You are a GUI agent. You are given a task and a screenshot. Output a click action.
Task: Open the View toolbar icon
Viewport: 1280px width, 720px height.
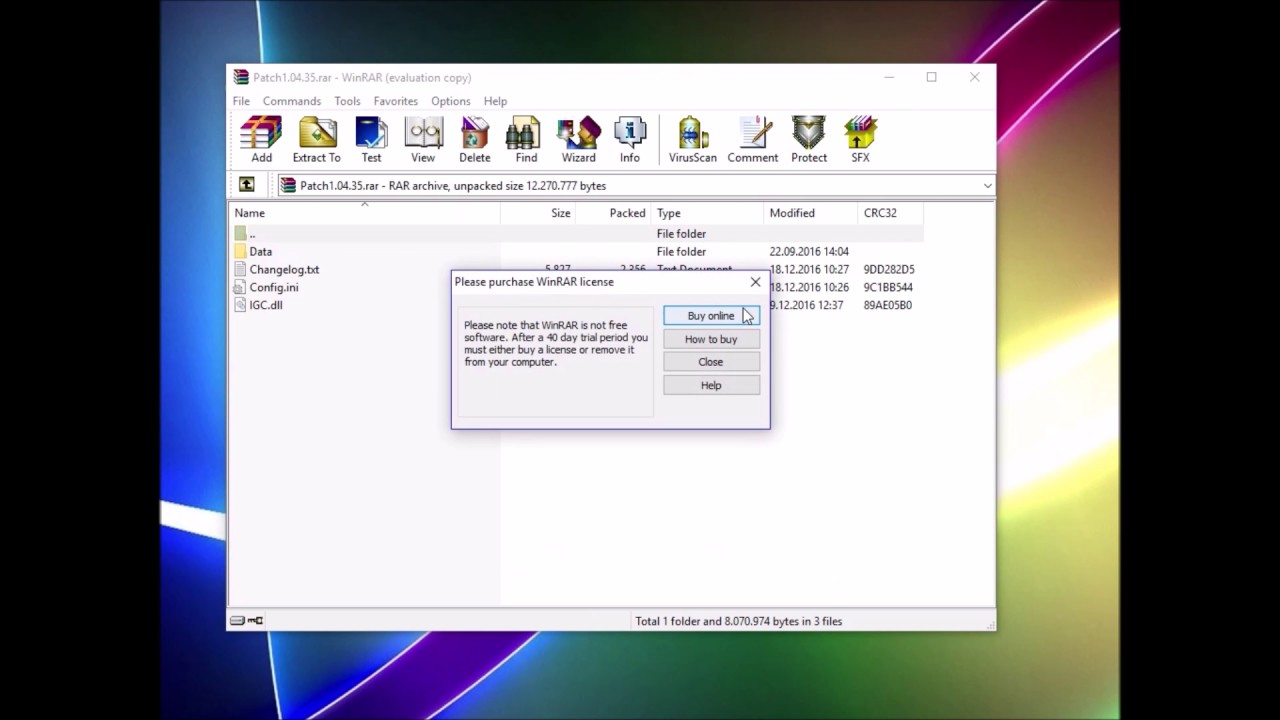click(x=423, y=139)
